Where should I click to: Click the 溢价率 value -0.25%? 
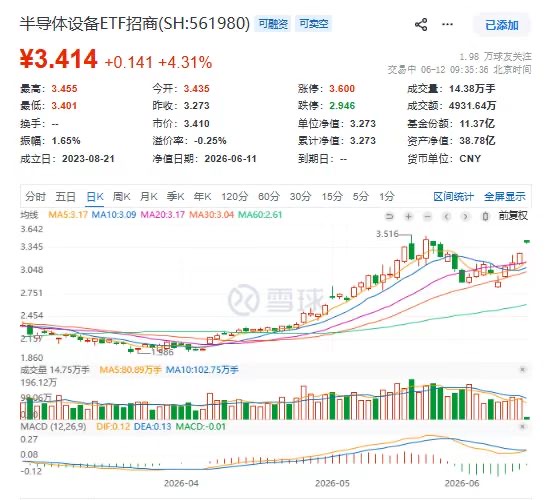210,141
